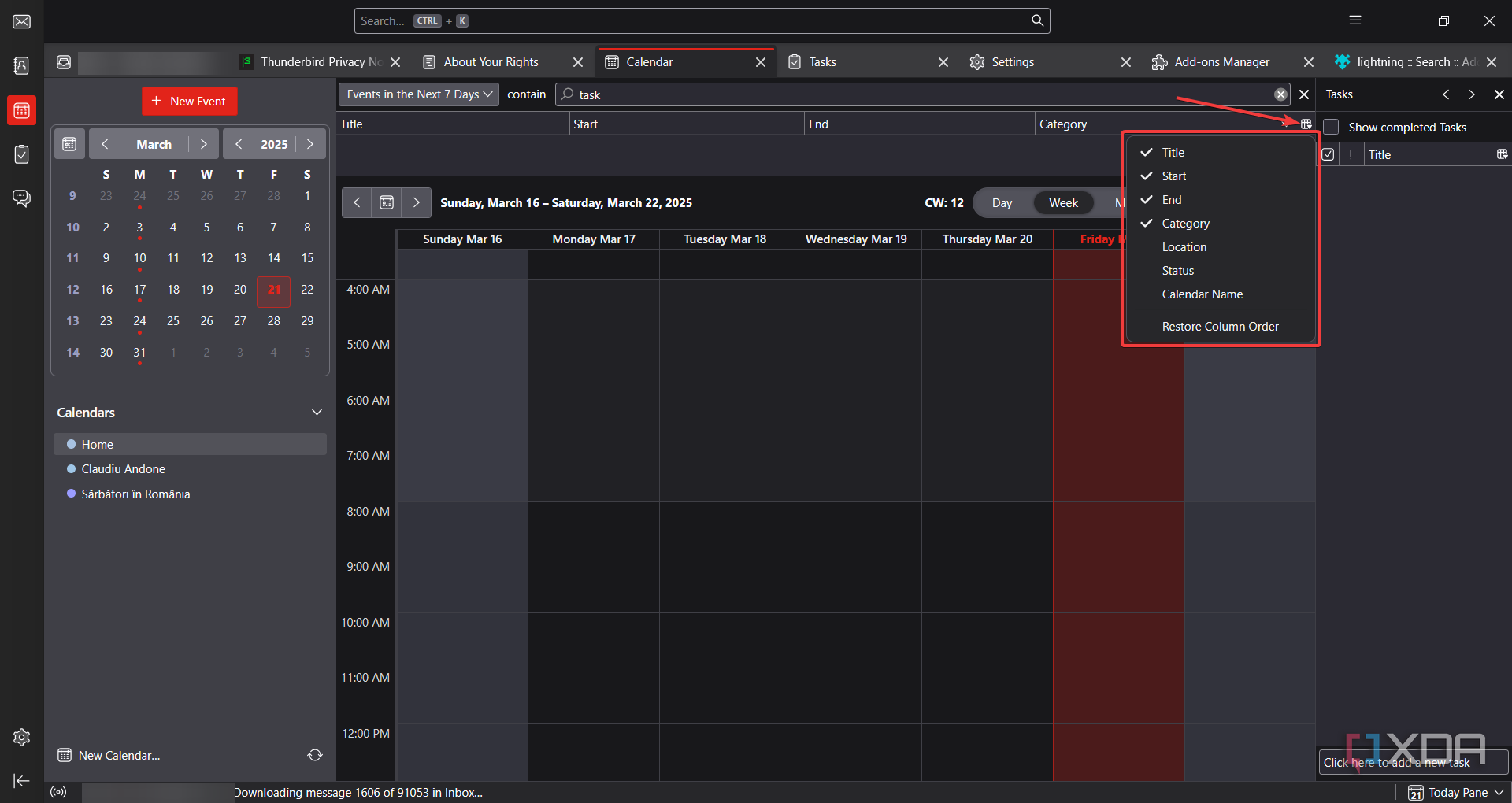Select March 21 in mini calendar
The width and height of the screenshot is (1512, 803).
[x=273, y=290]
